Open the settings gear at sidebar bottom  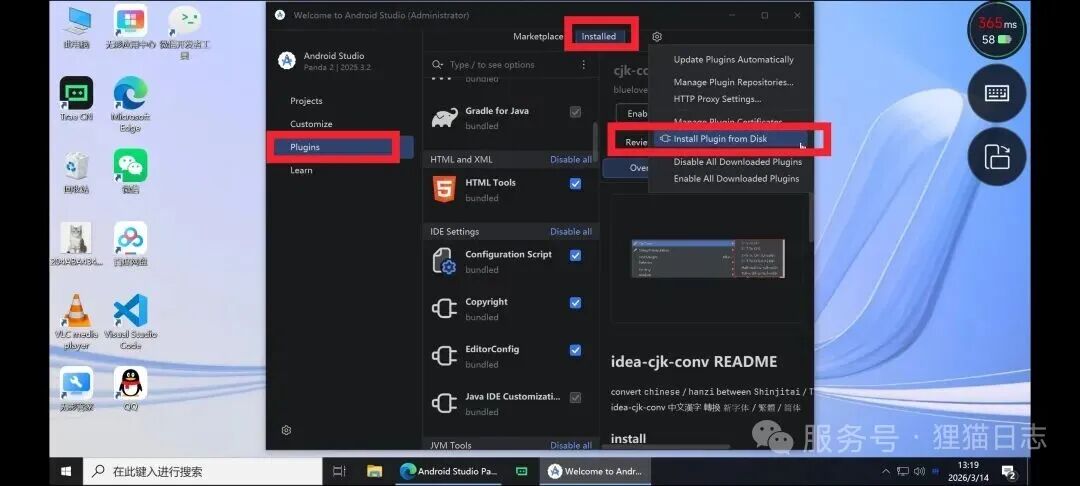[287, 430]
